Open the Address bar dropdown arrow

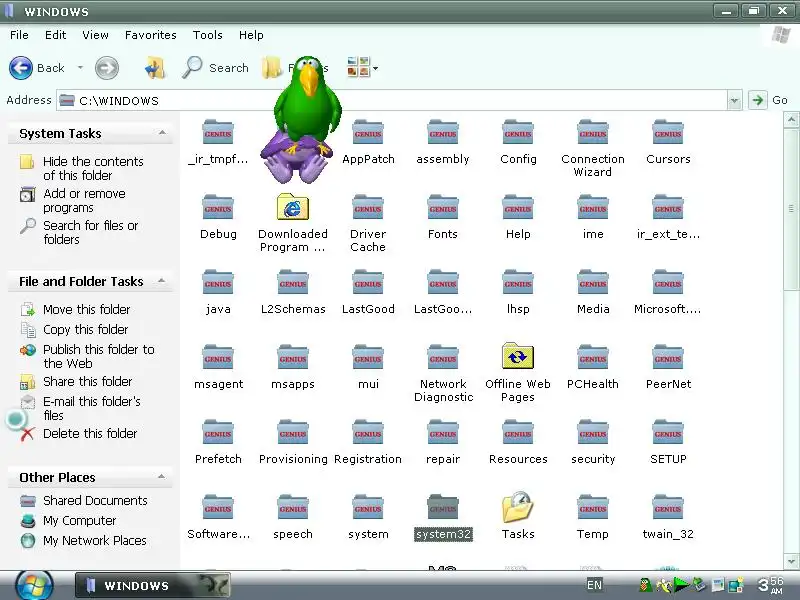[x=734, y=101]
